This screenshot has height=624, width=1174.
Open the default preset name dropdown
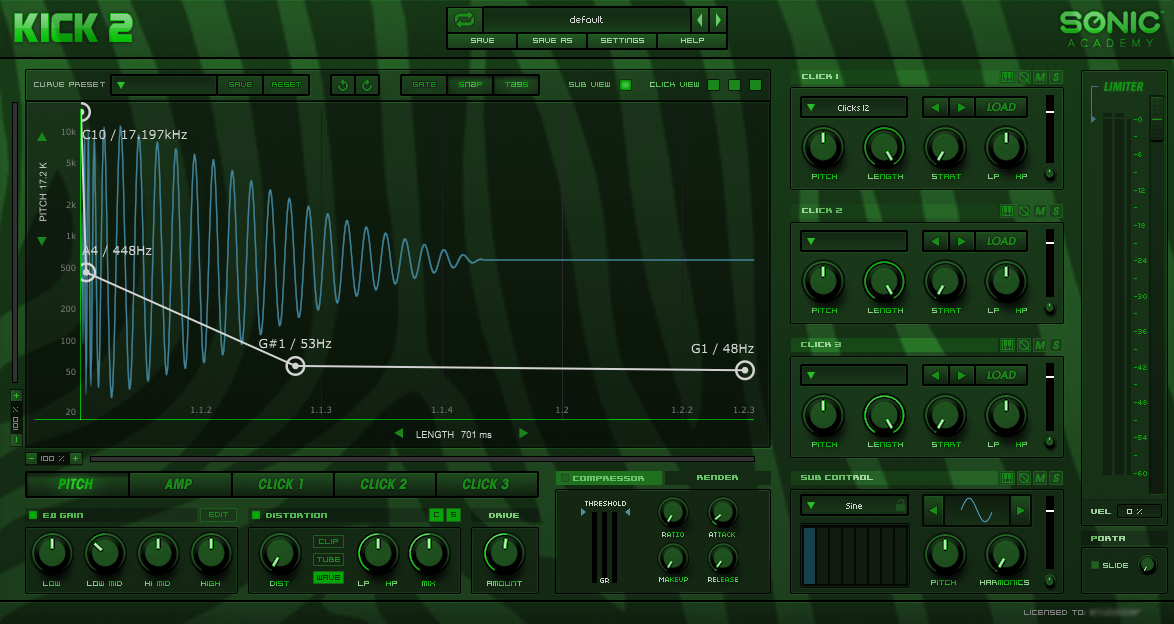[586, 19]
